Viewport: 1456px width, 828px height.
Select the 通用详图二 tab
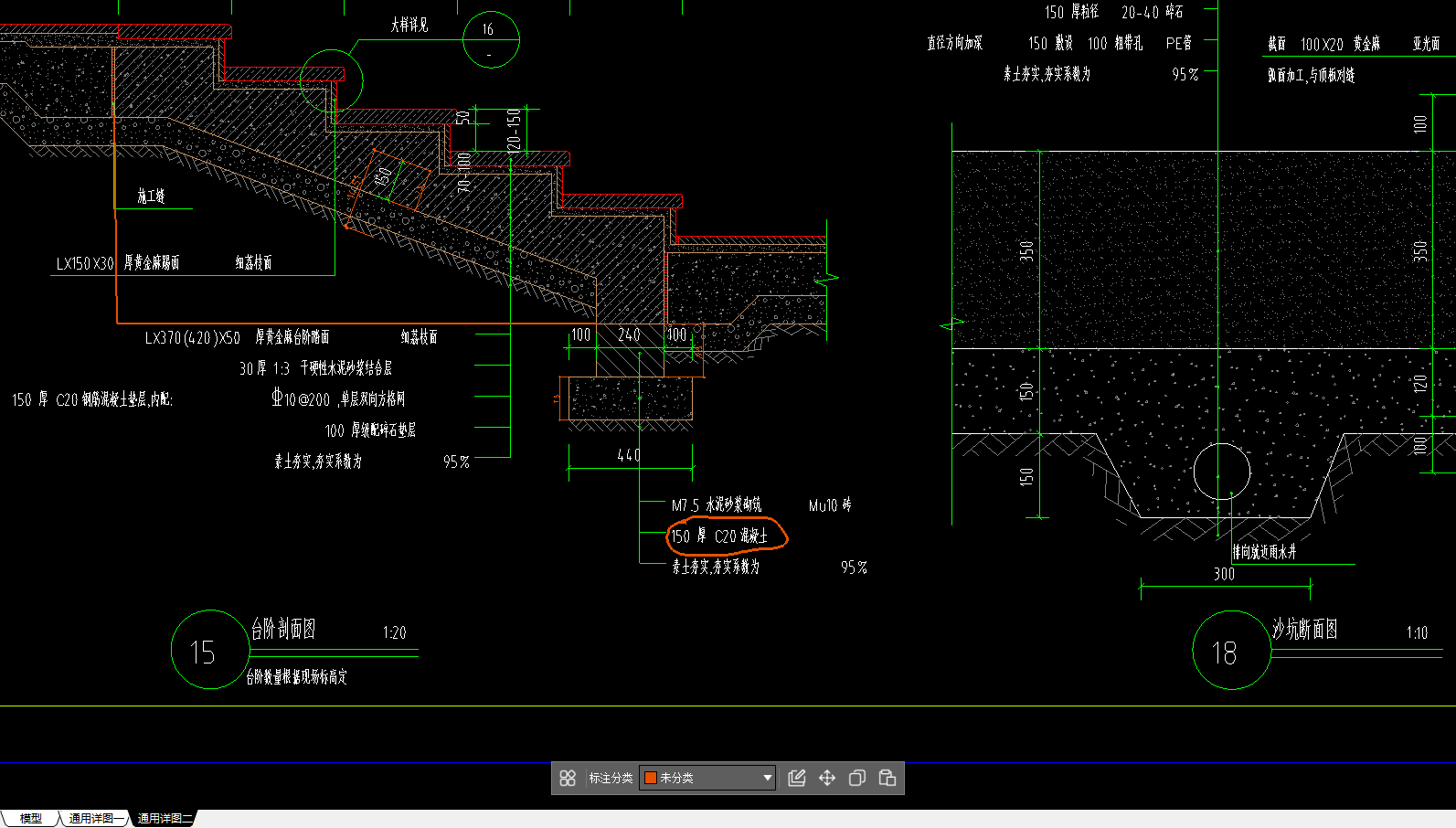point(165,819)
